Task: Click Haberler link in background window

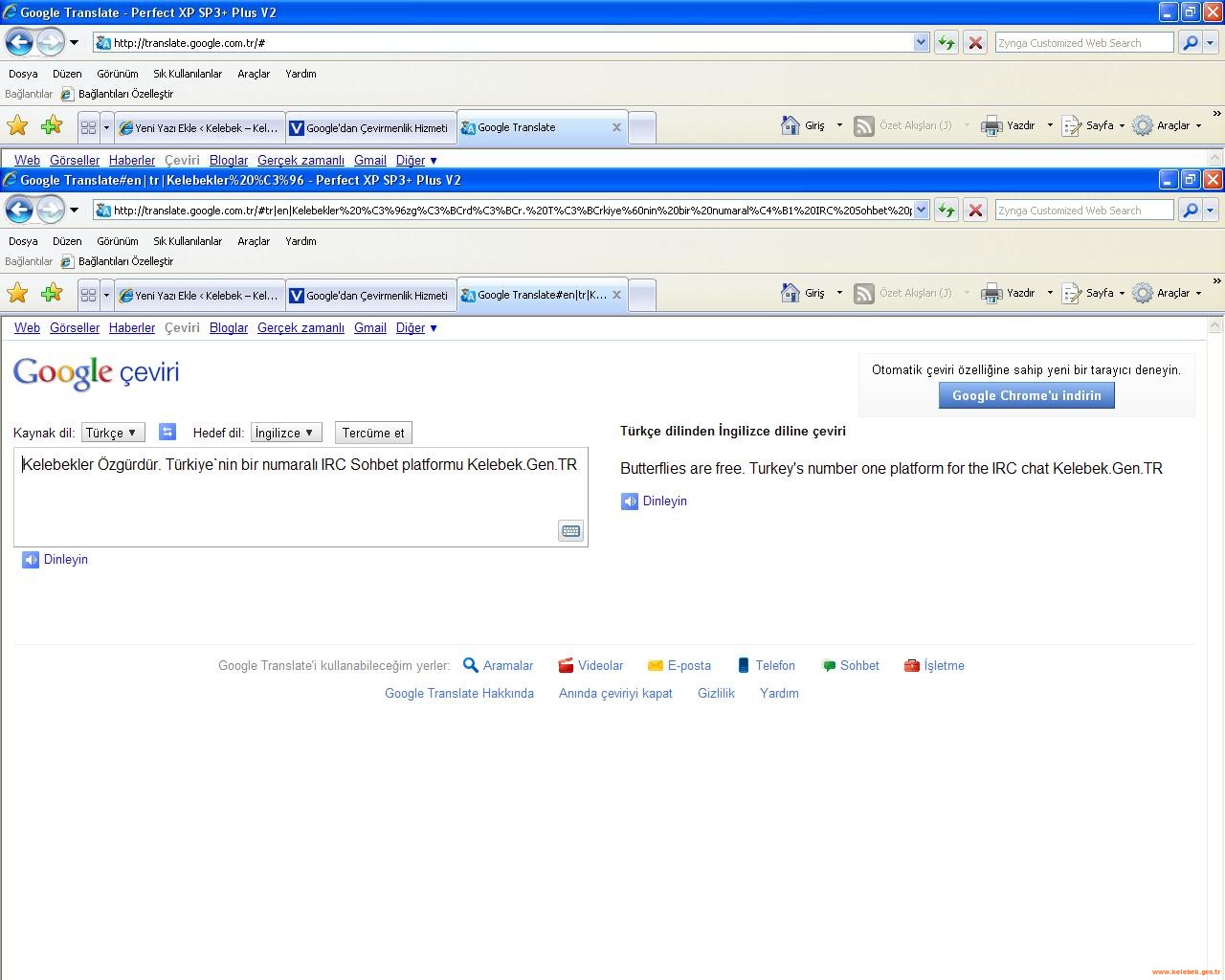Action: point(132,161)
